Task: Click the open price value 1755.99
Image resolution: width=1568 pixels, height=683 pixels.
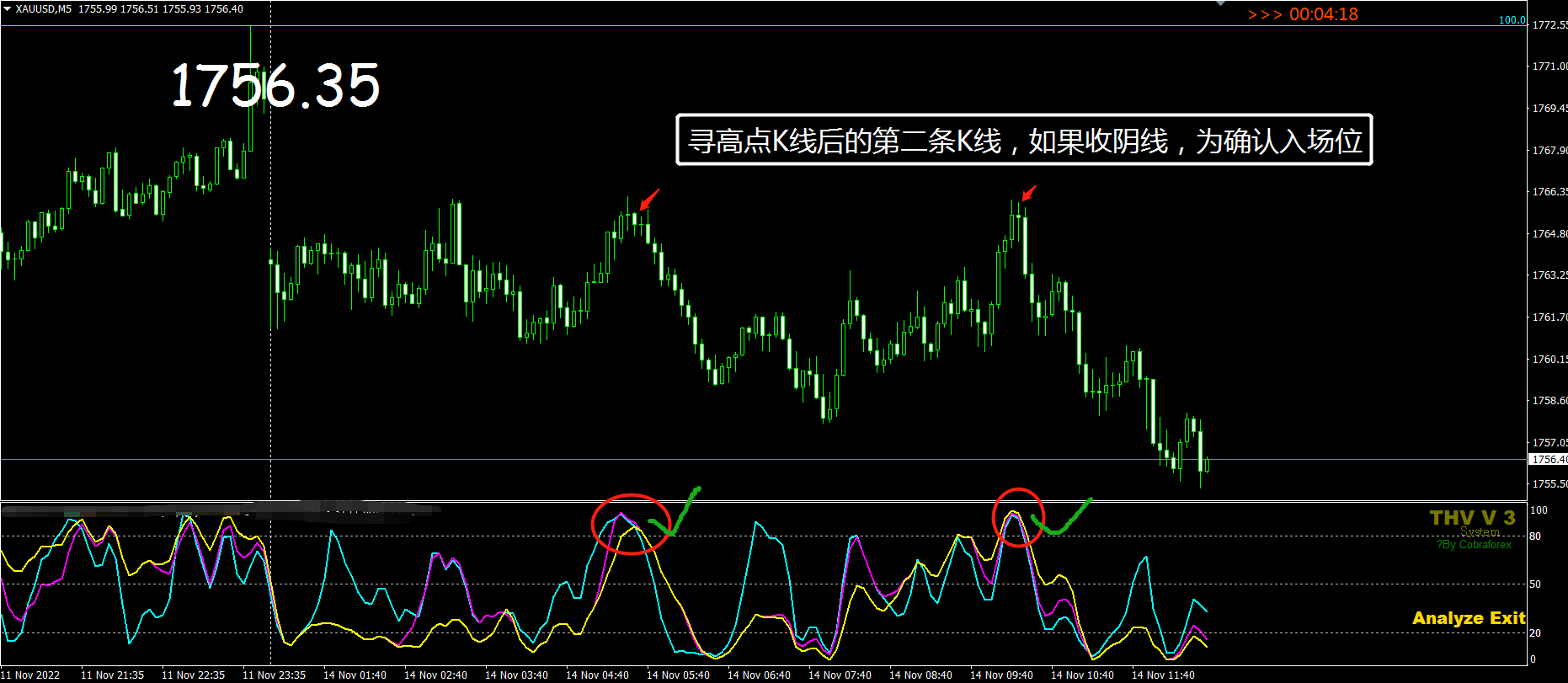Action: [x=98, y=9]
